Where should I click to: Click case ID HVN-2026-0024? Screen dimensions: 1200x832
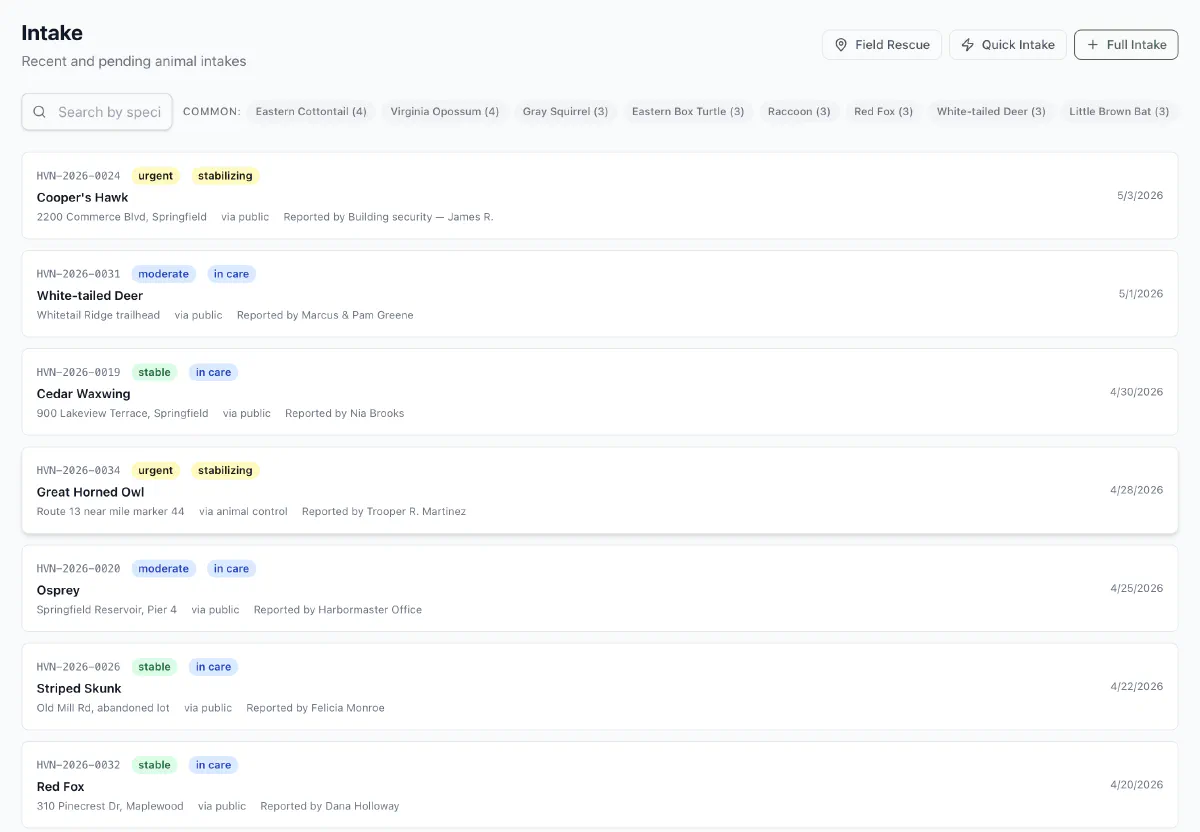(x=78, y=176)
